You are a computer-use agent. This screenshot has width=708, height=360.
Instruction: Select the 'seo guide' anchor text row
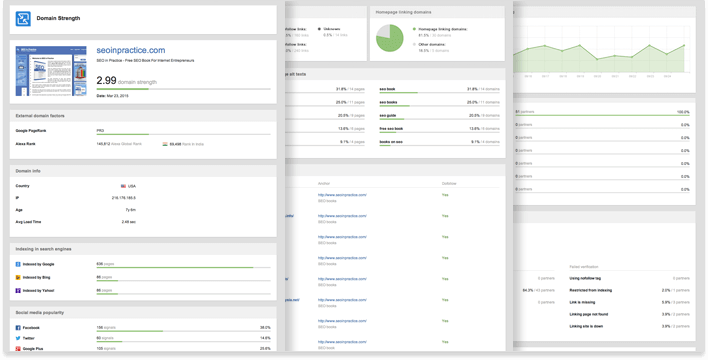click(439, 117)
